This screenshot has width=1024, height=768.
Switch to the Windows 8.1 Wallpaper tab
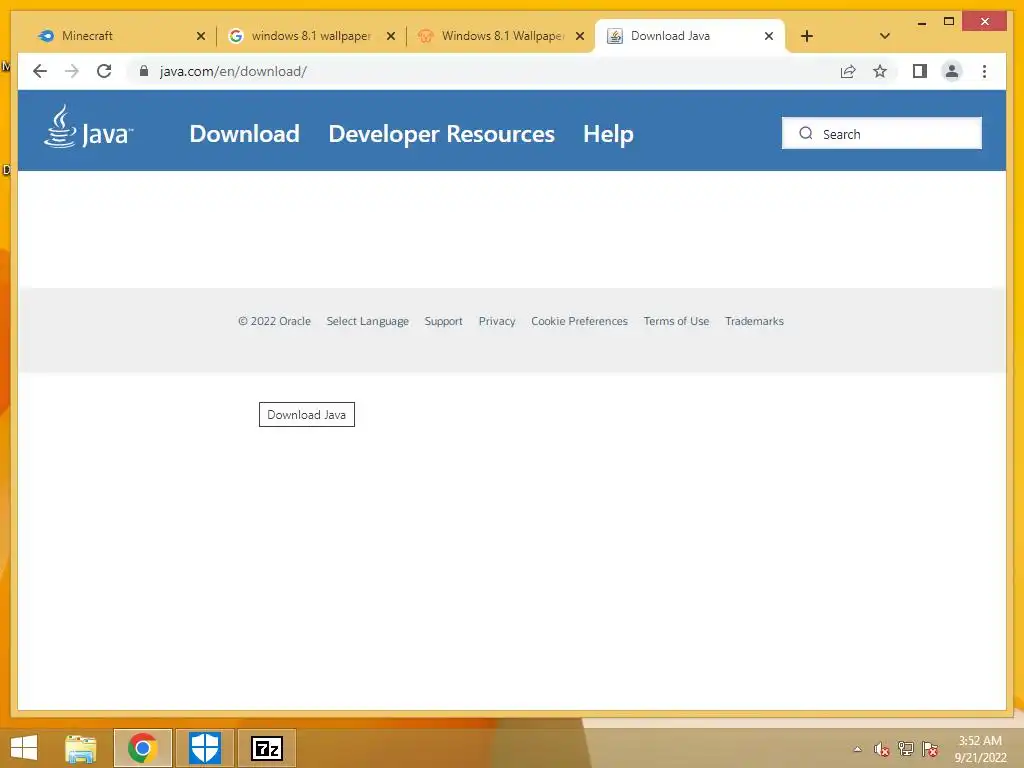point(500,36)
